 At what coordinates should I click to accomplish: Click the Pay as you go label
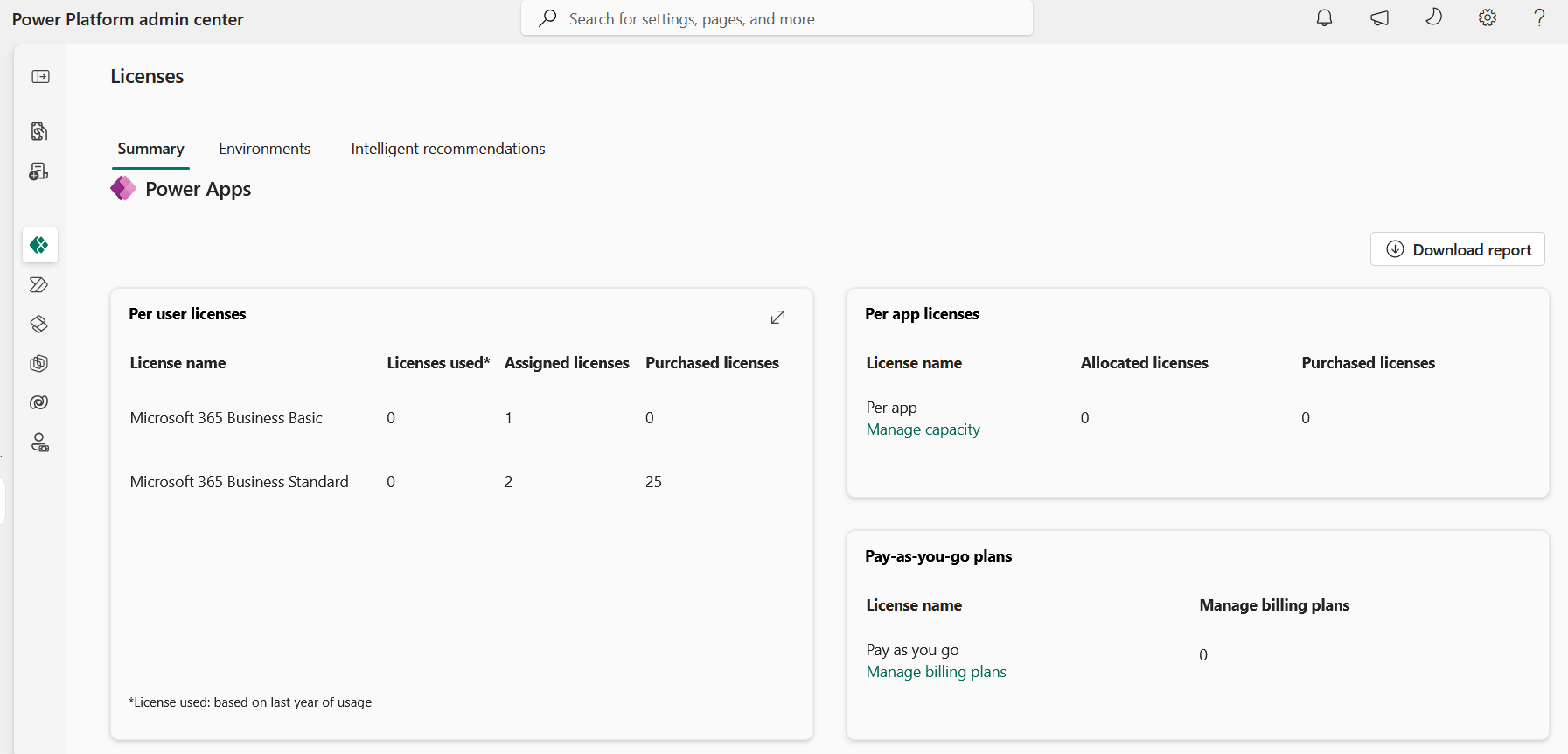[x=912, y=650]
